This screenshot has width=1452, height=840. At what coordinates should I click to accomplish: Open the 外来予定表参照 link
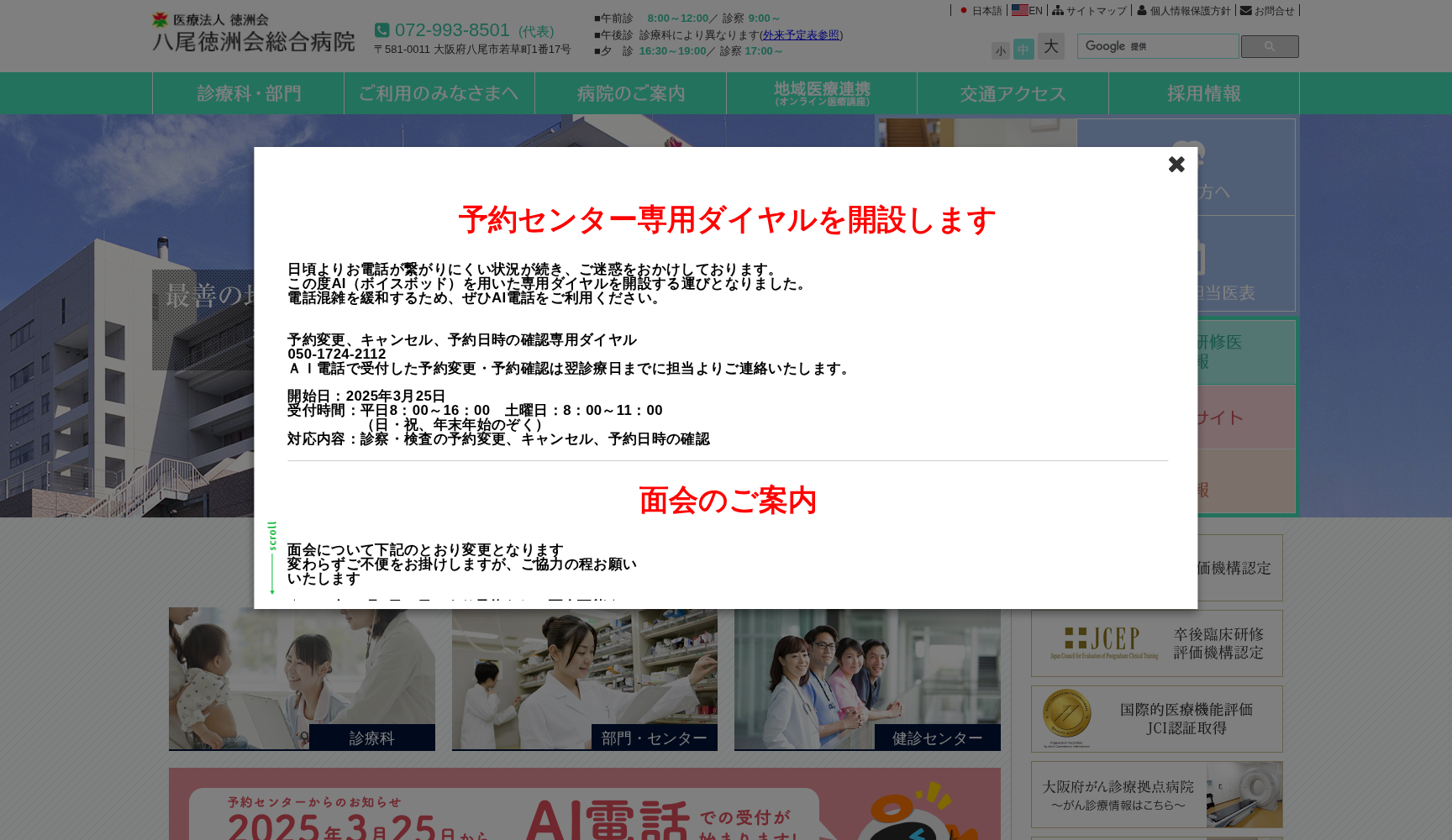click(x=800, y=35)
